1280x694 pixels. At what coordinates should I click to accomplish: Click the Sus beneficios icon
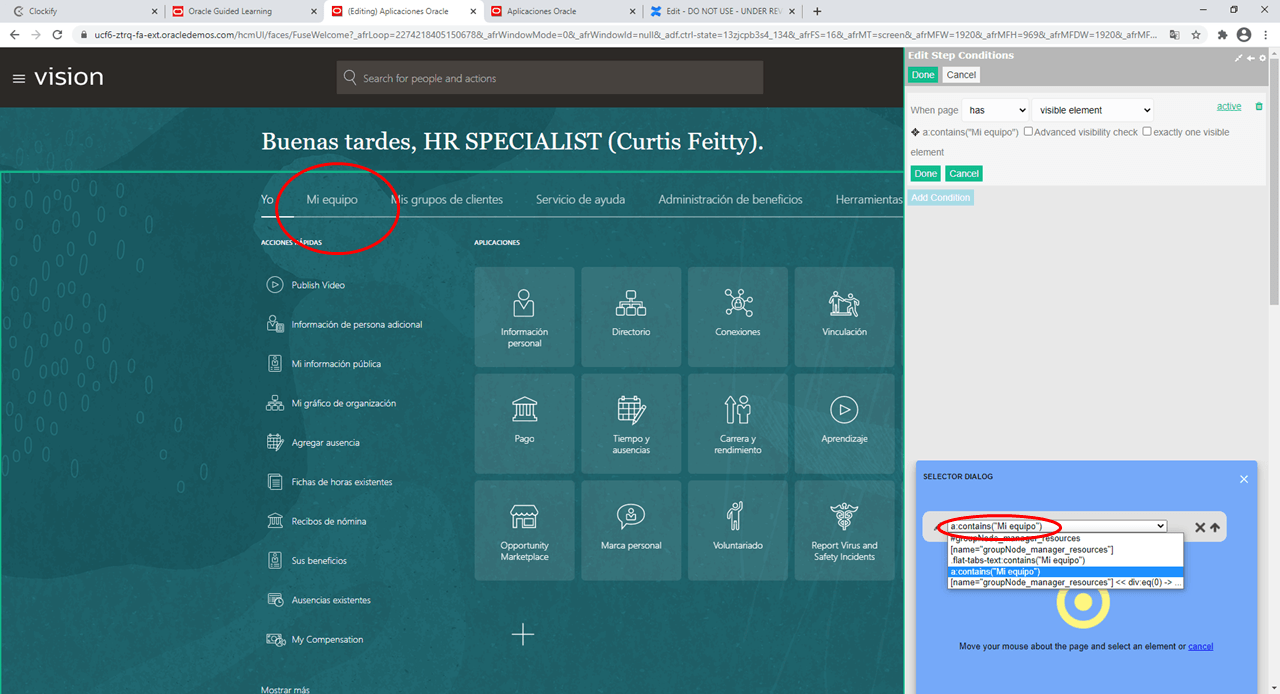point(275,561)
